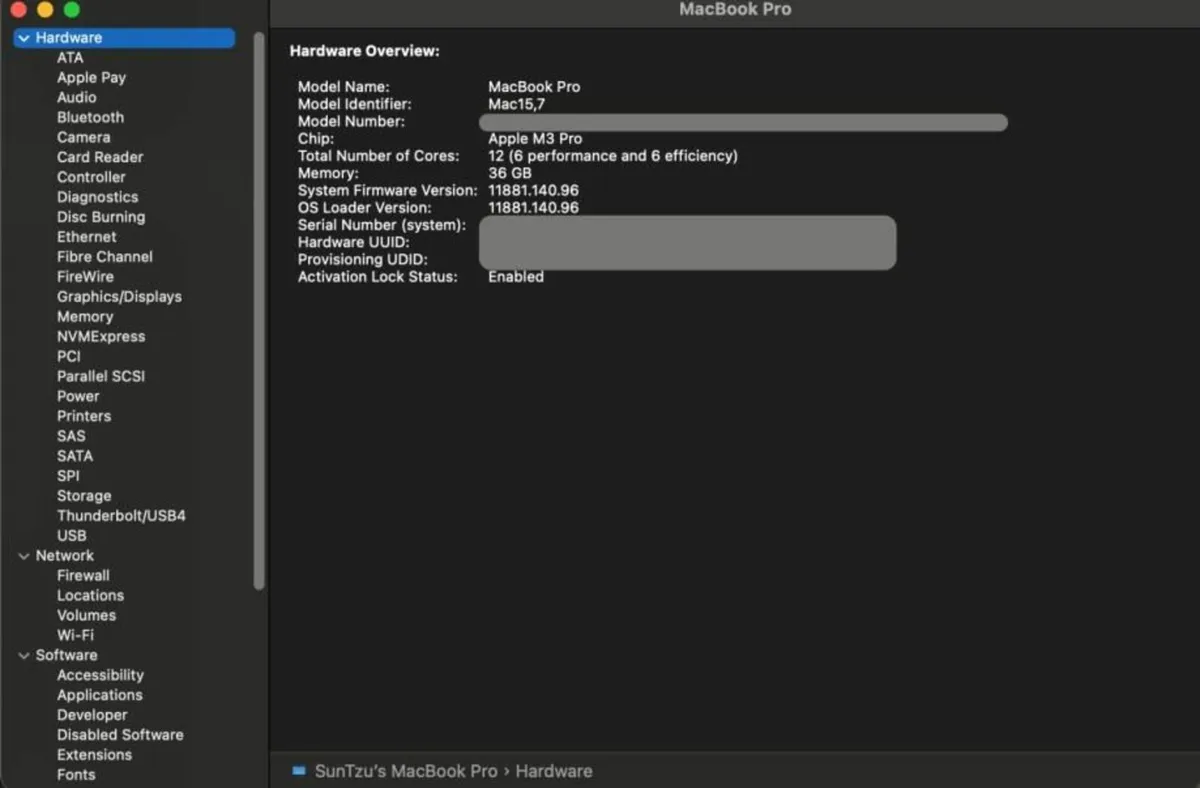The width and height of the screenshot is (1200, 788).
Task: Open Fibre Channel entry
Action: coord(105,257)
